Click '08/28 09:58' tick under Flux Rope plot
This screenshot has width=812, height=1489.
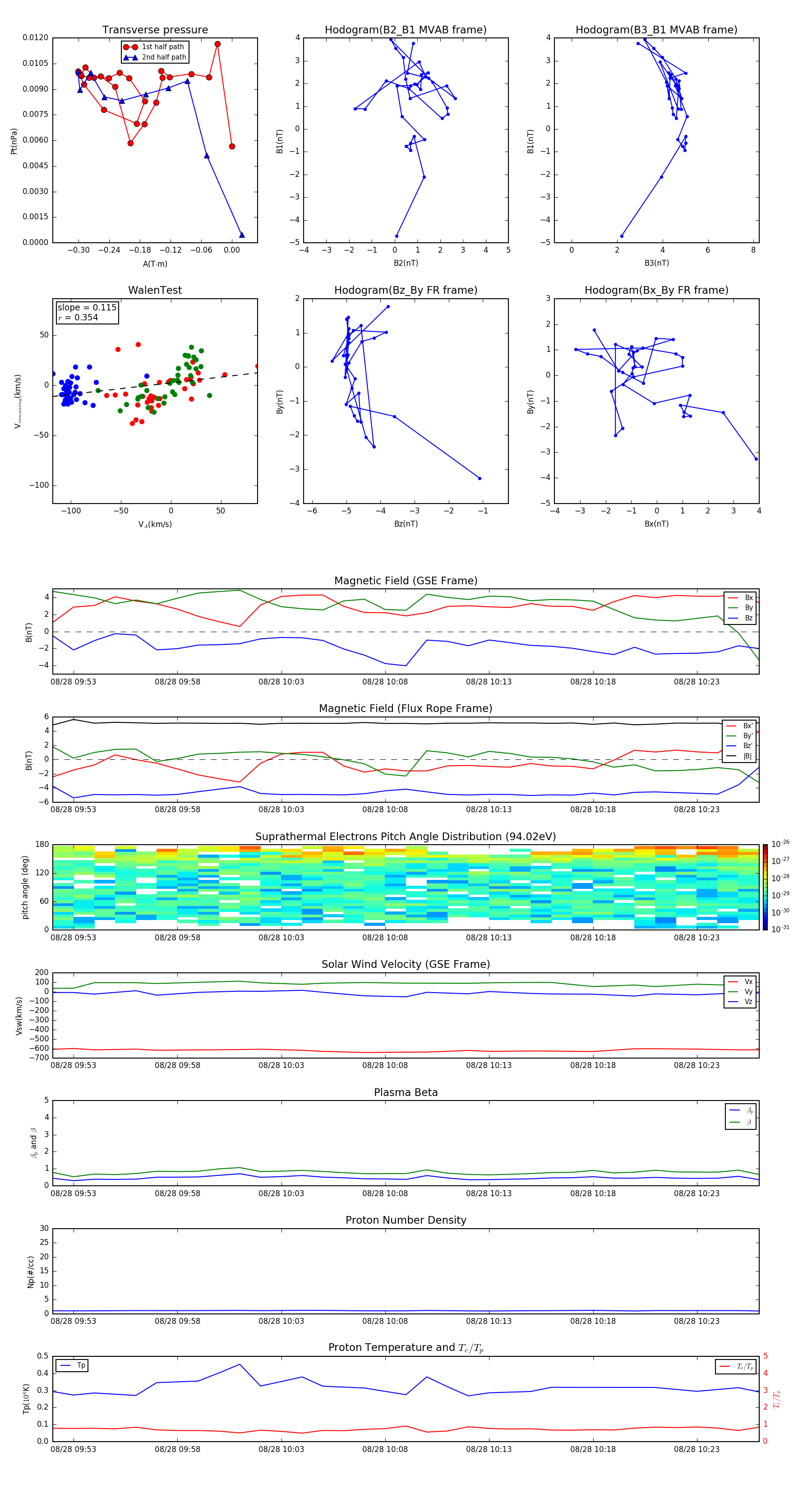pos(177,810)
